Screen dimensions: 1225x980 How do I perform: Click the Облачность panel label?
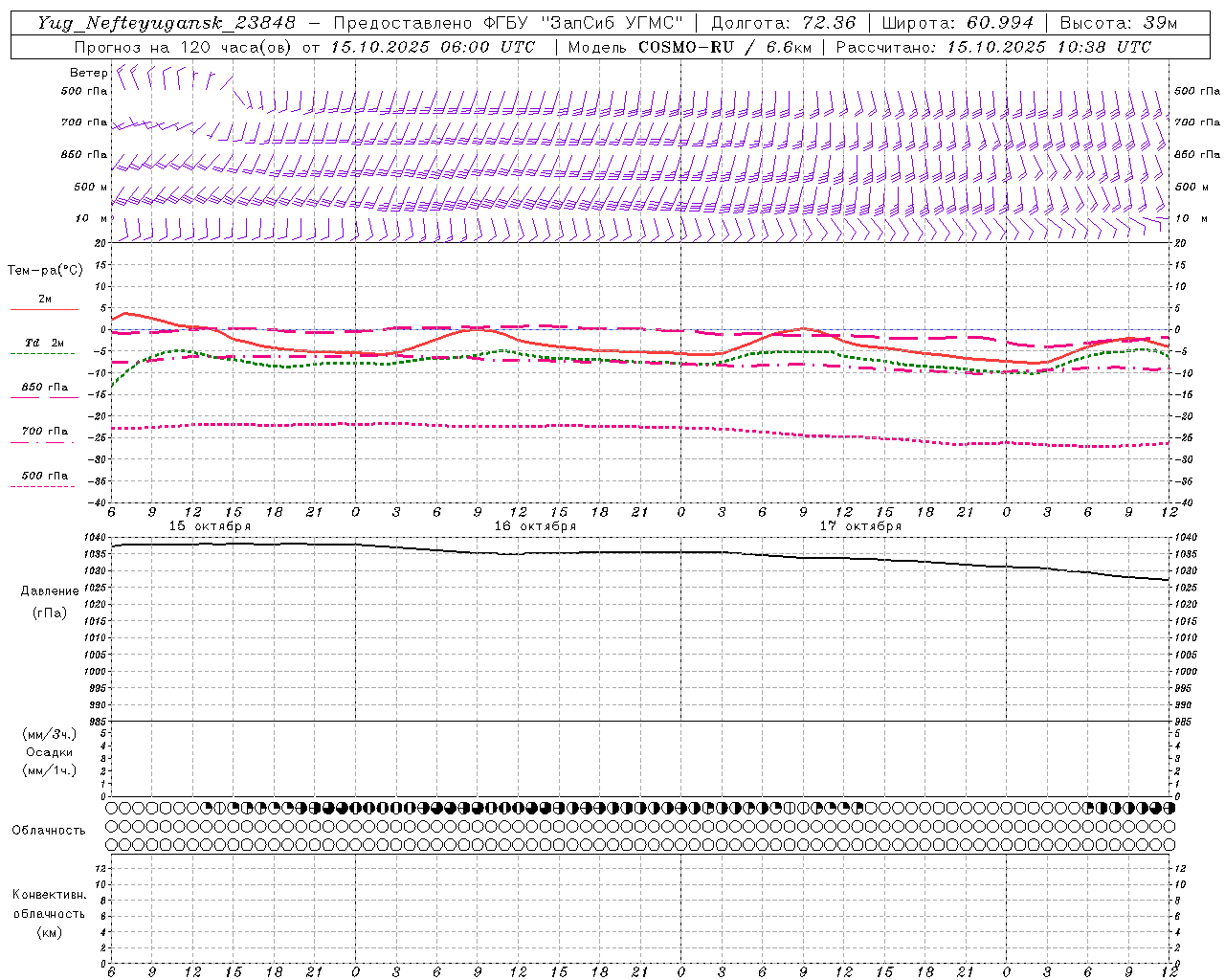(49, 831)
